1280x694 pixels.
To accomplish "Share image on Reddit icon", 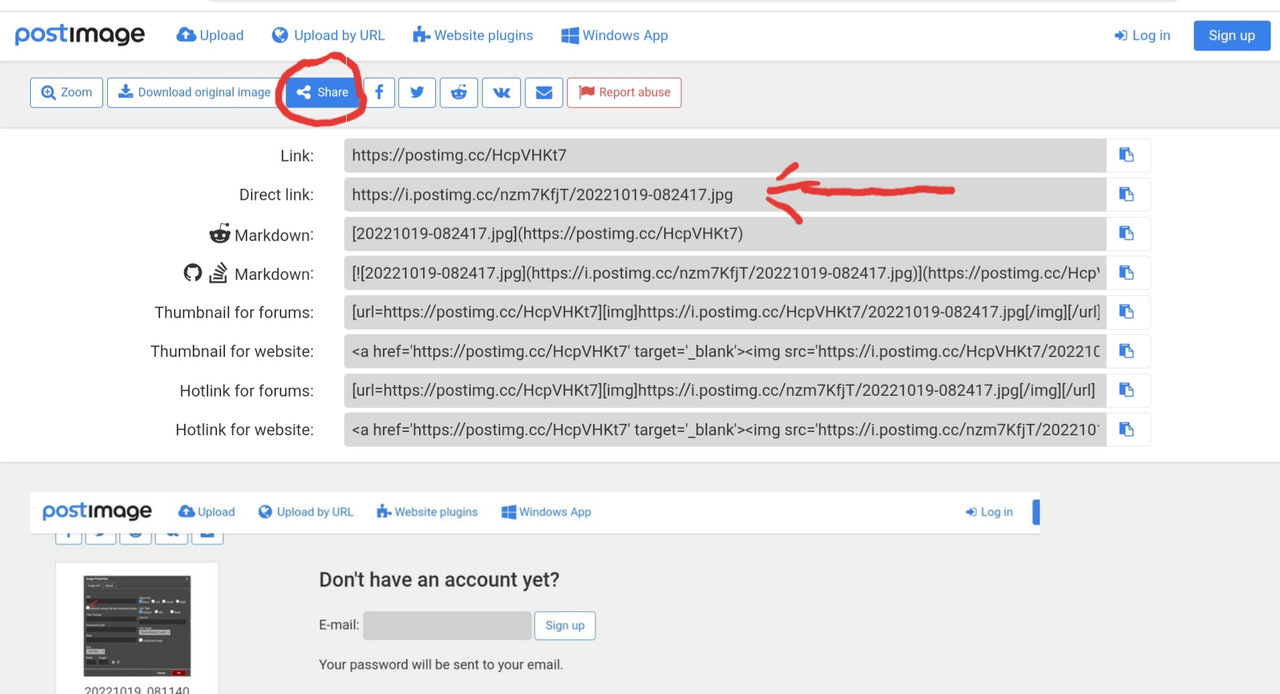I will [x=459, y=92].
